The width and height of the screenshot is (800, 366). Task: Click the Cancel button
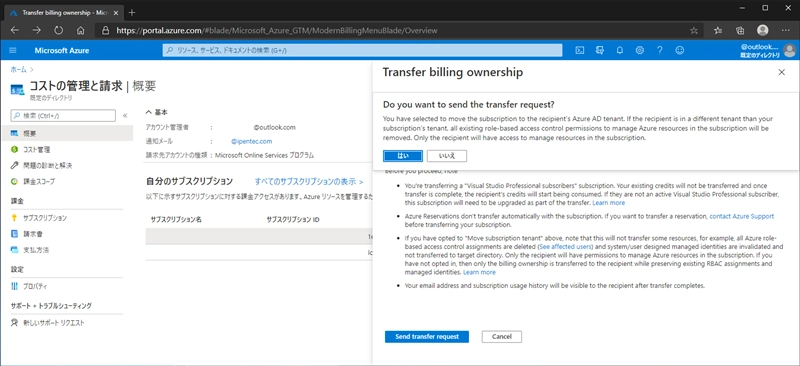(x=502, y=337)
